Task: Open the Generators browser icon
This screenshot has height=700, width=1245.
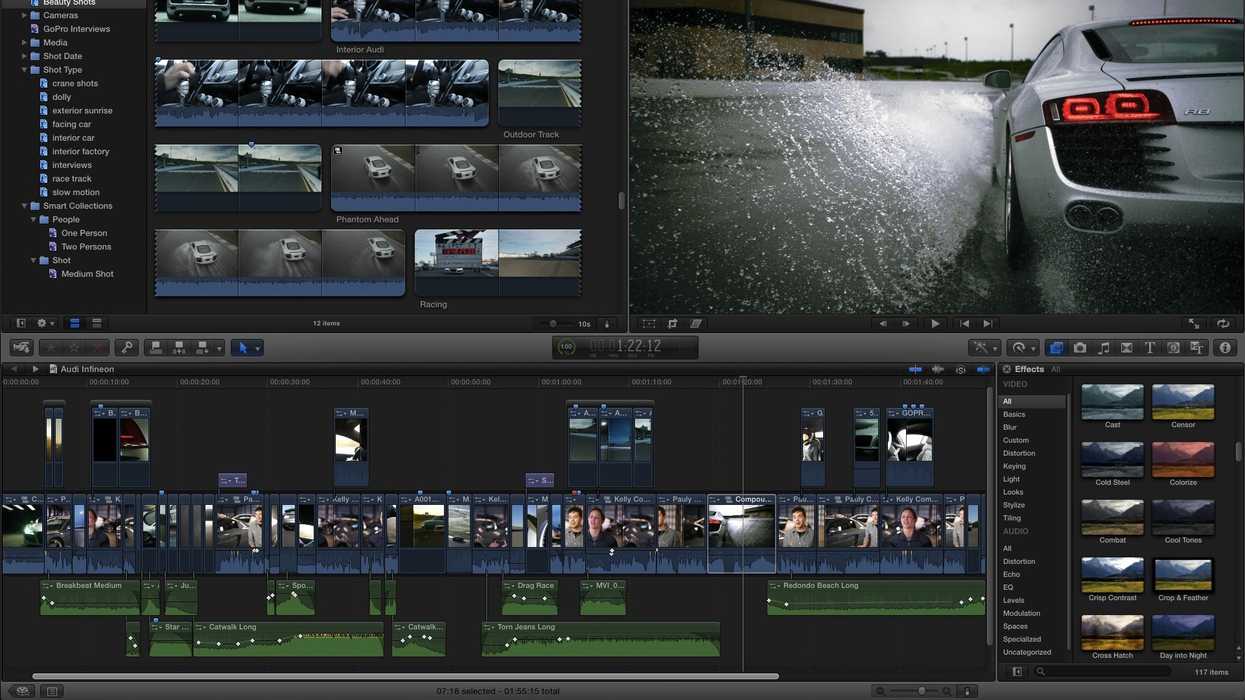Action: (1173, 348)
